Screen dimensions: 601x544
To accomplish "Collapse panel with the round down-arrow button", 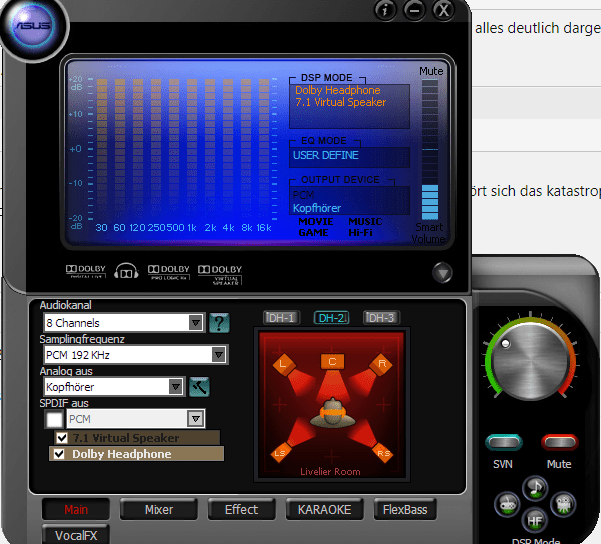I will click(442, 273).
